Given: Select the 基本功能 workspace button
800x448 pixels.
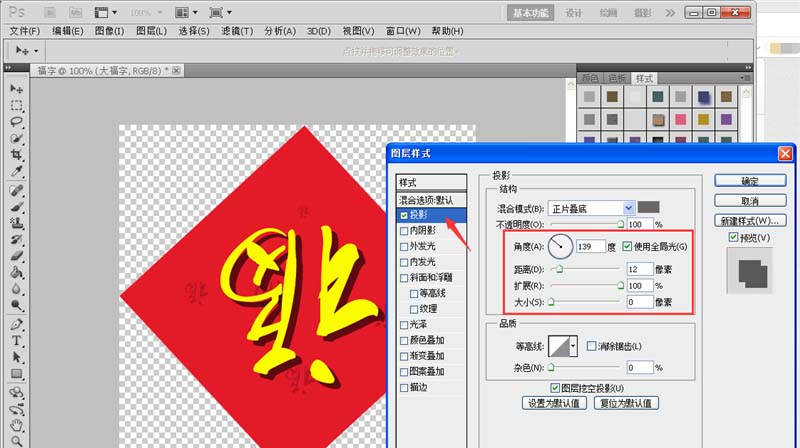Looking at the screenshot, I should click(x=531, y=13).
